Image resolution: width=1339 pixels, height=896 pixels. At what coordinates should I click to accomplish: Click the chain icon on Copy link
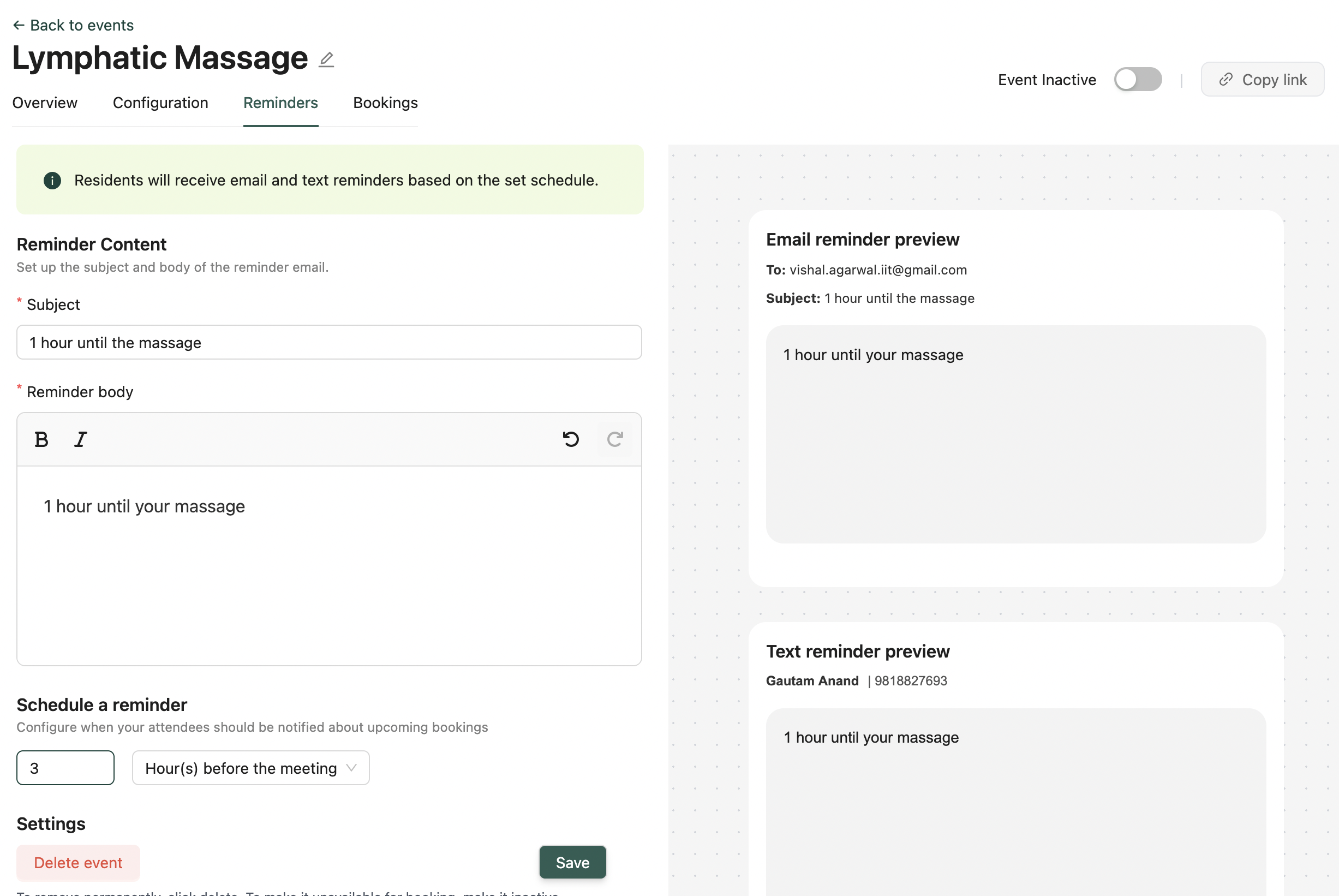[x=1226, y=80]
